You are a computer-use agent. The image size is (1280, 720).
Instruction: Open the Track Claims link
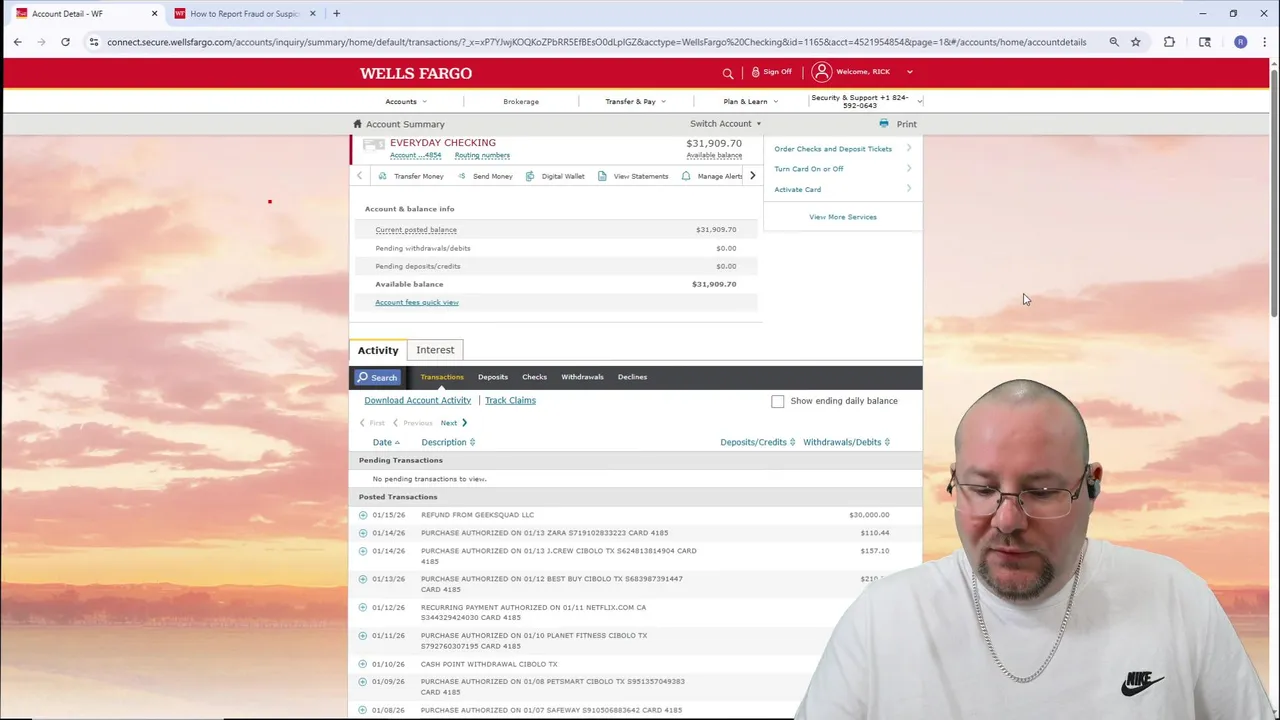pyautogui.click(x=510, y=400)
